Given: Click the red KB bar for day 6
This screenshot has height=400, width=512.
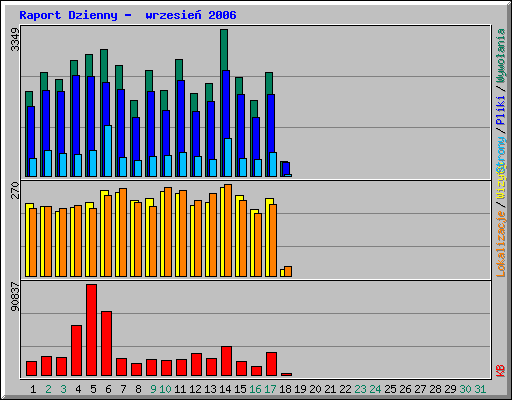Looking at the screenshot, I should click(x=107, y=344).
